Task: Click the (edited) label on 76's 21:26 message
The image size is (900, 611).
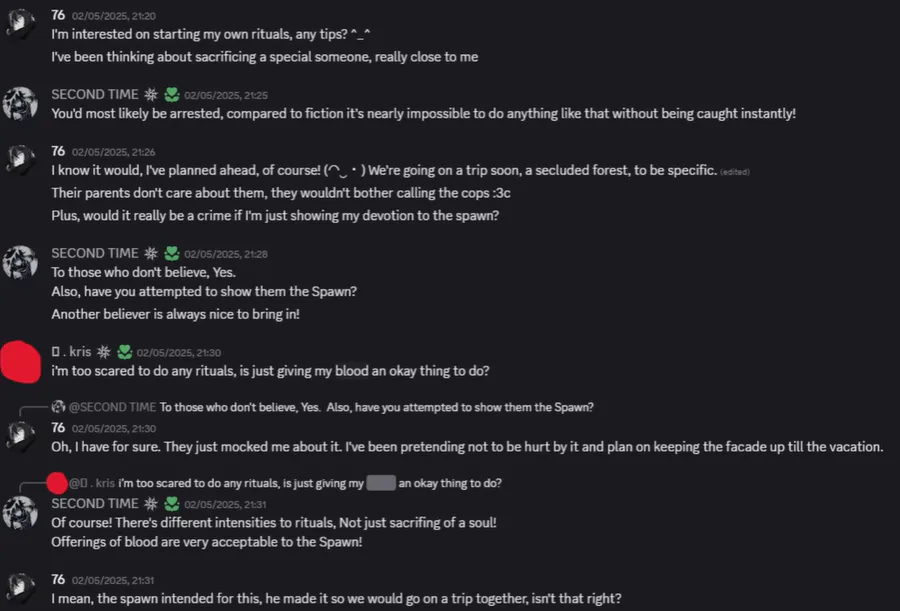Action: (735, 172)
